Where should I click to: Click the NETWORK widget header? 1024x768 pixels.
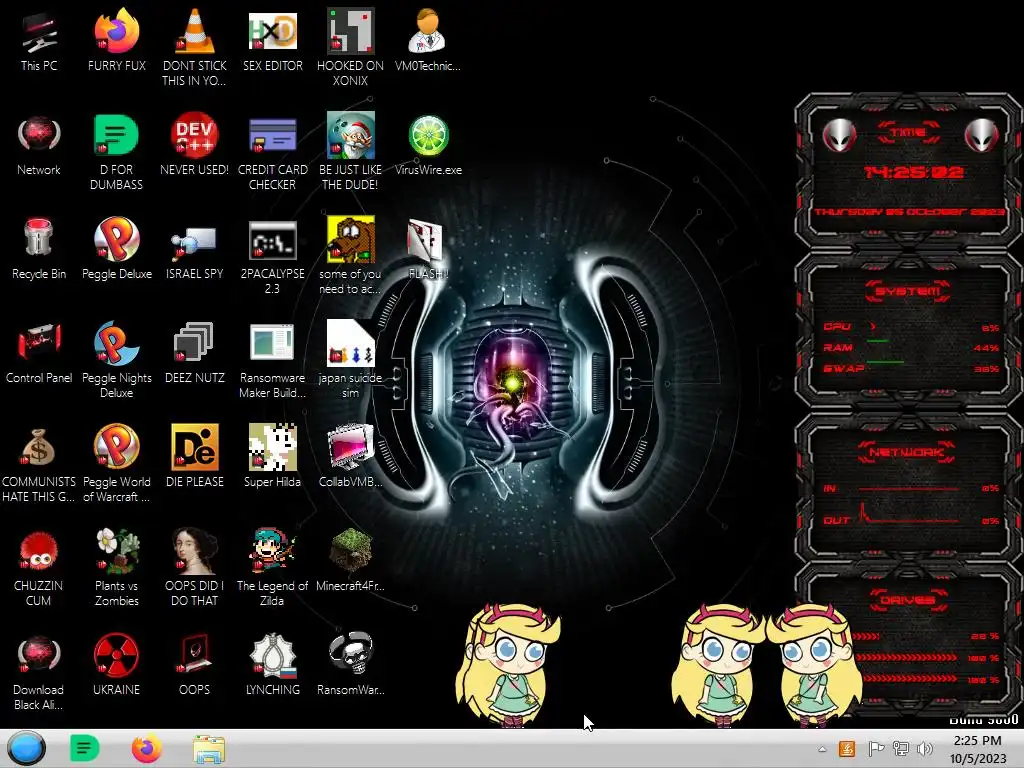[907, 452]
